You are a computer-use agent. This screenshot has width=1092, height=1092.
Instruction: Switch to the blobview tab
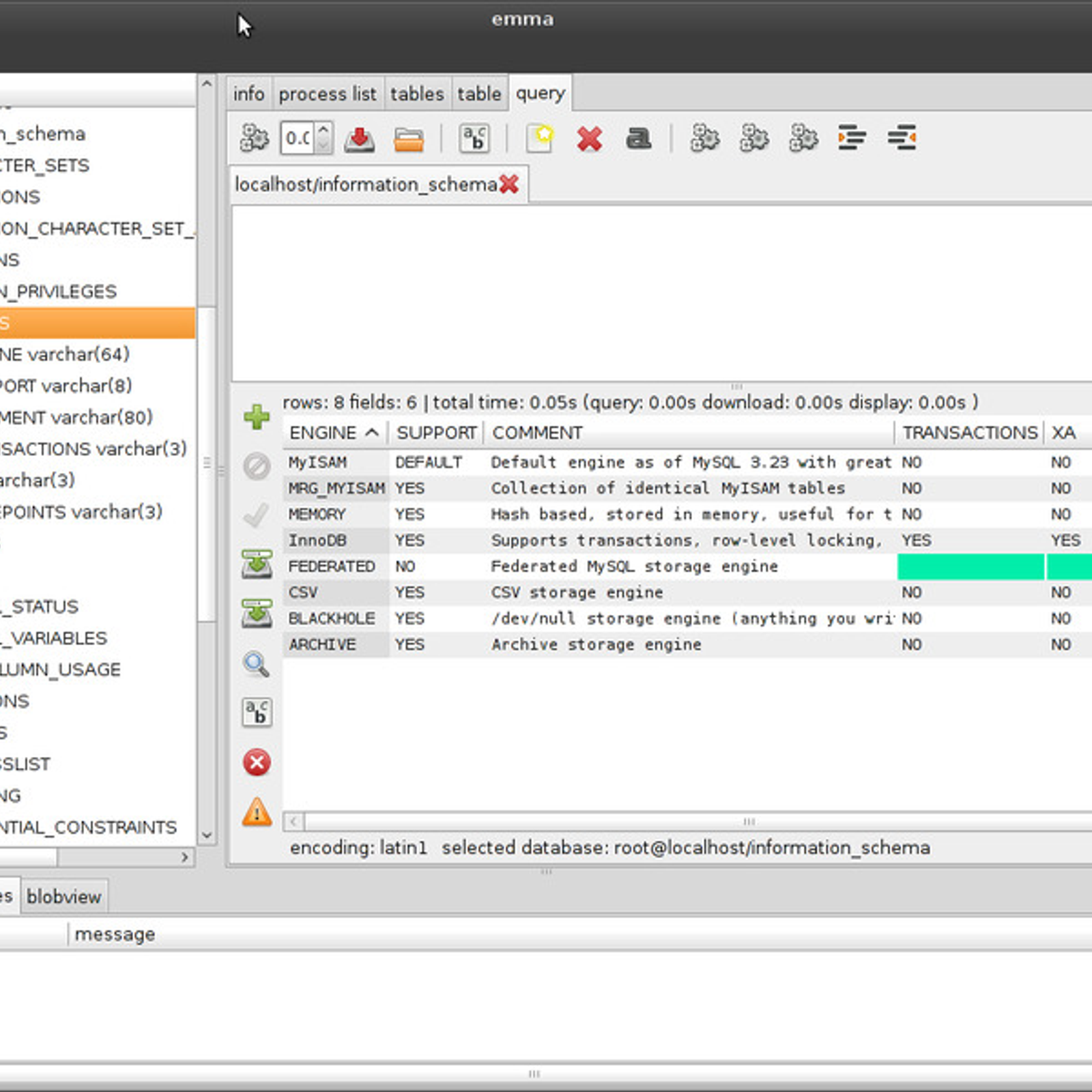pyautogui.click(x=63, y=897)
